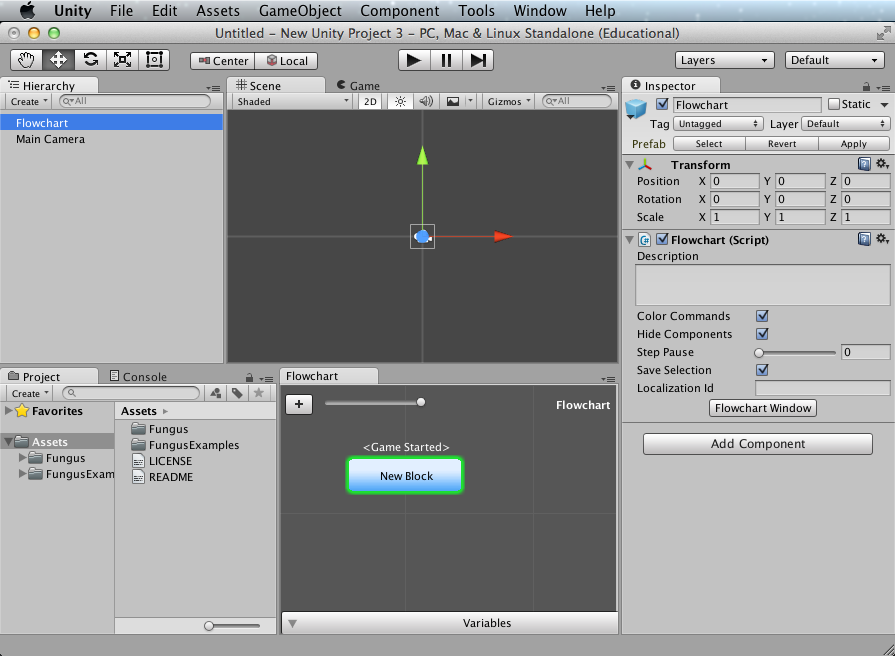Click the Project panel lock icon
Viewport: 895px width, 656px height.
[x=249, y=377]
